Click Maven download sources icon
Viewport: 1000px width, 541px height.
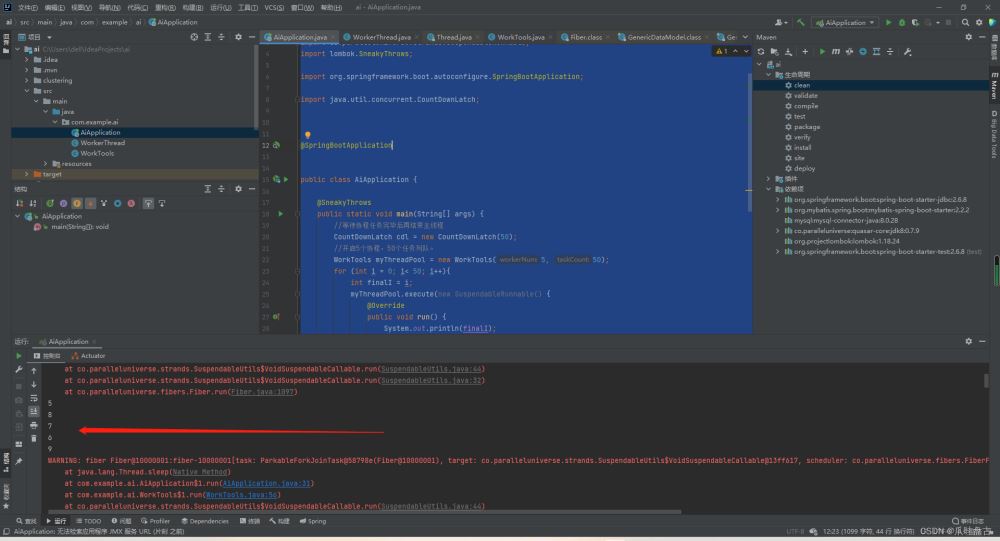788,52
